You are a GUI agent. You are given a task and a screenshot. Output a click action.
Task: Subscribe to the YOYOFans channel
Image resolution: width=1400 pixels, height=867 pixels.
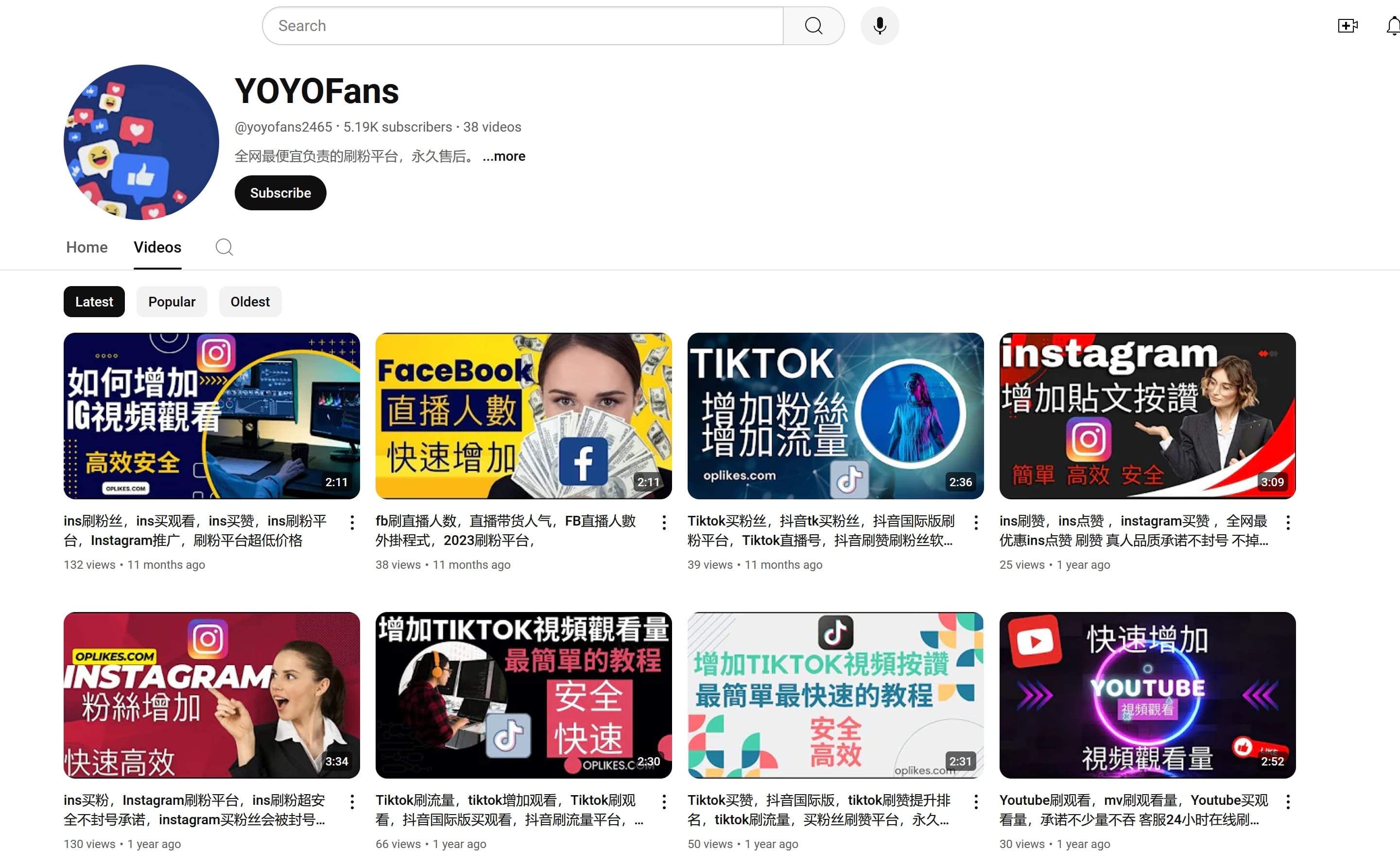point(280,193)
